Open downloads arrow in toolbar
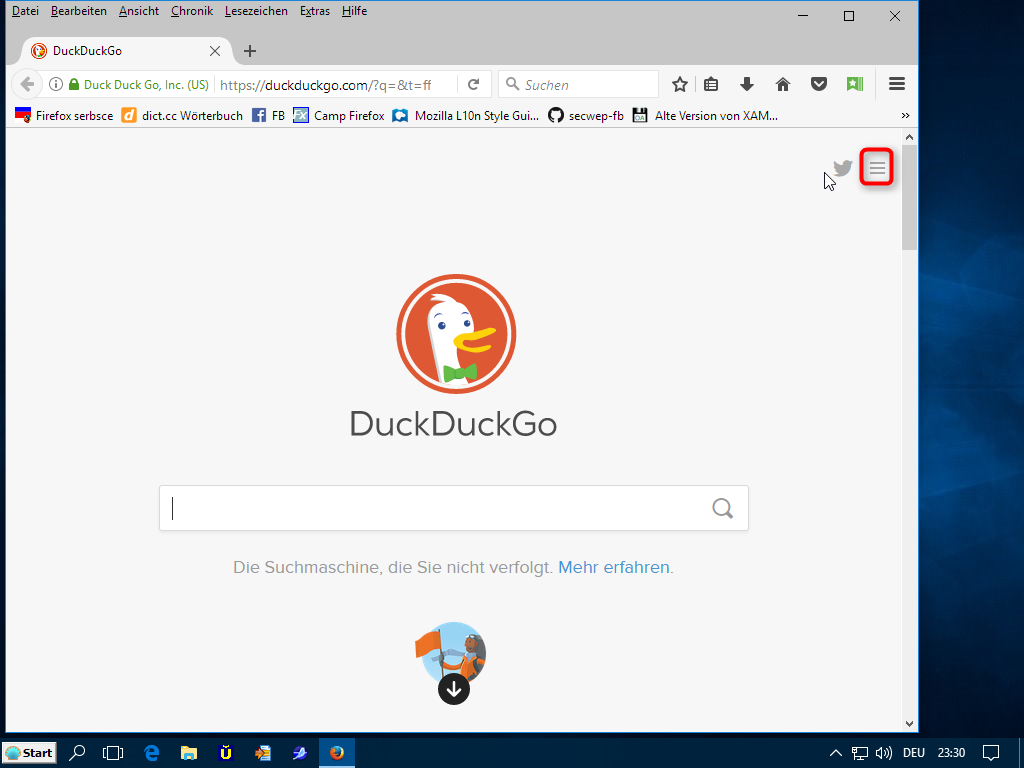1024x768 pixels. click(747, 84)
